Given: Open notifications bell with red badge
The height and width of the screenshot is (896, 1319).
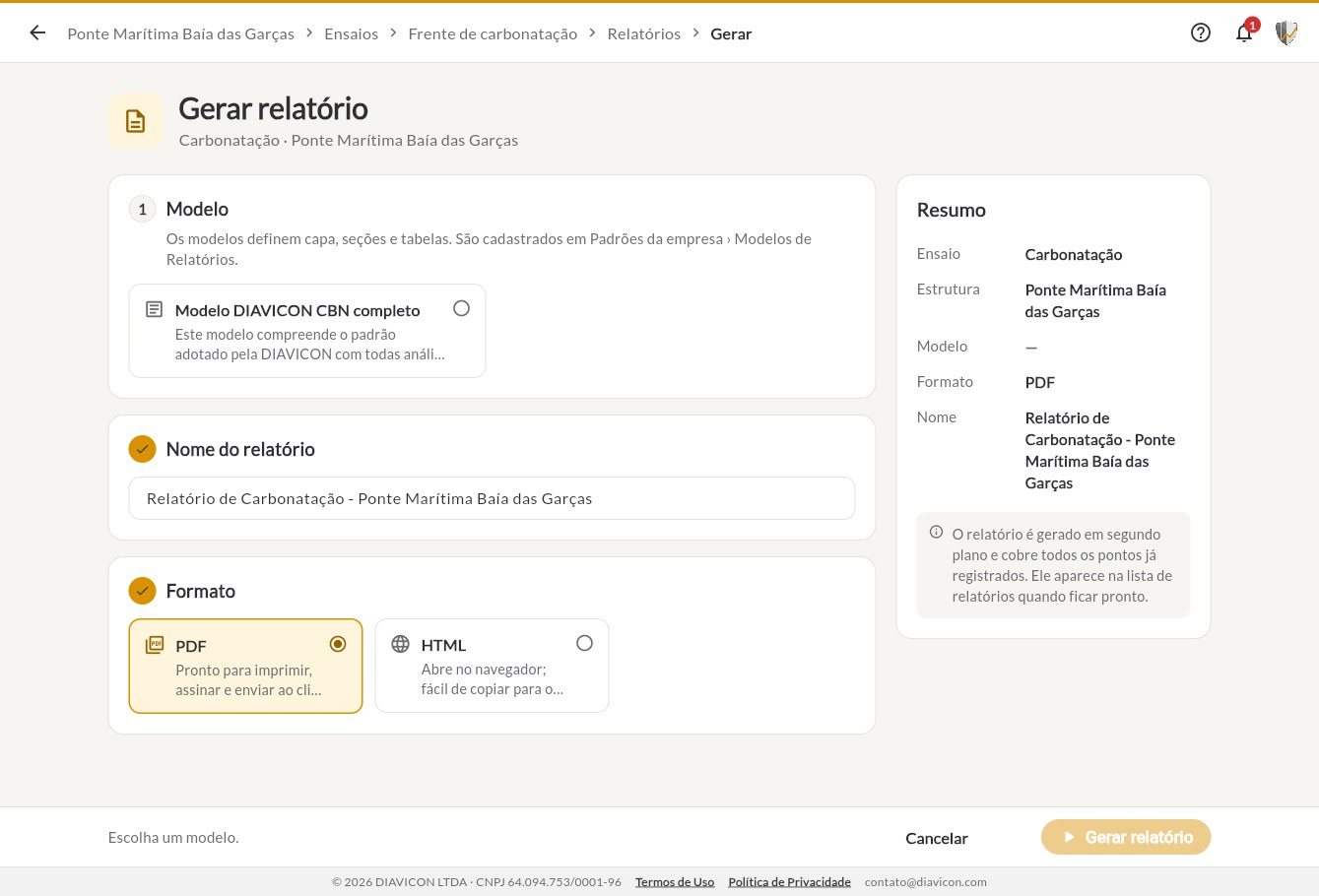Looking at the screenshot, I should coord(1244,32).
